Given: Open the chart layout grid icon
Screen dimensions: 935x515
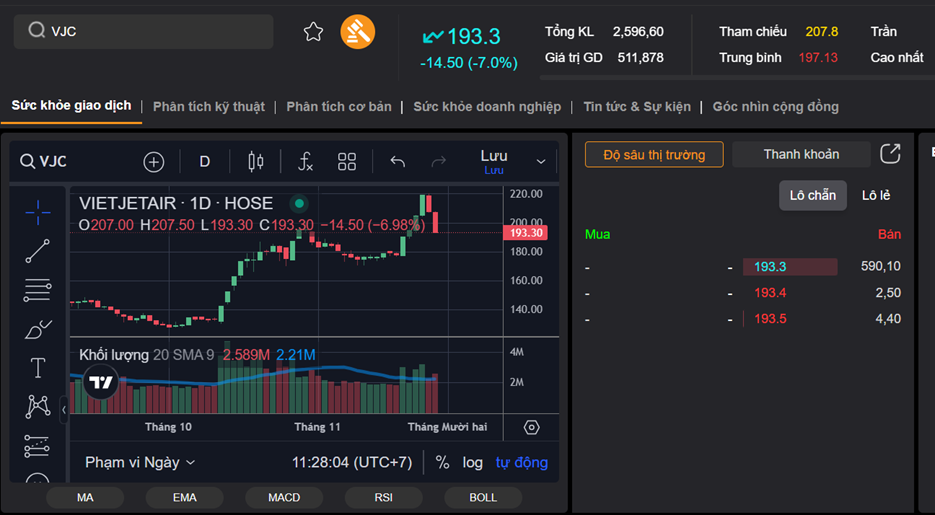Looking at the screenshot, I should point(347,162).
